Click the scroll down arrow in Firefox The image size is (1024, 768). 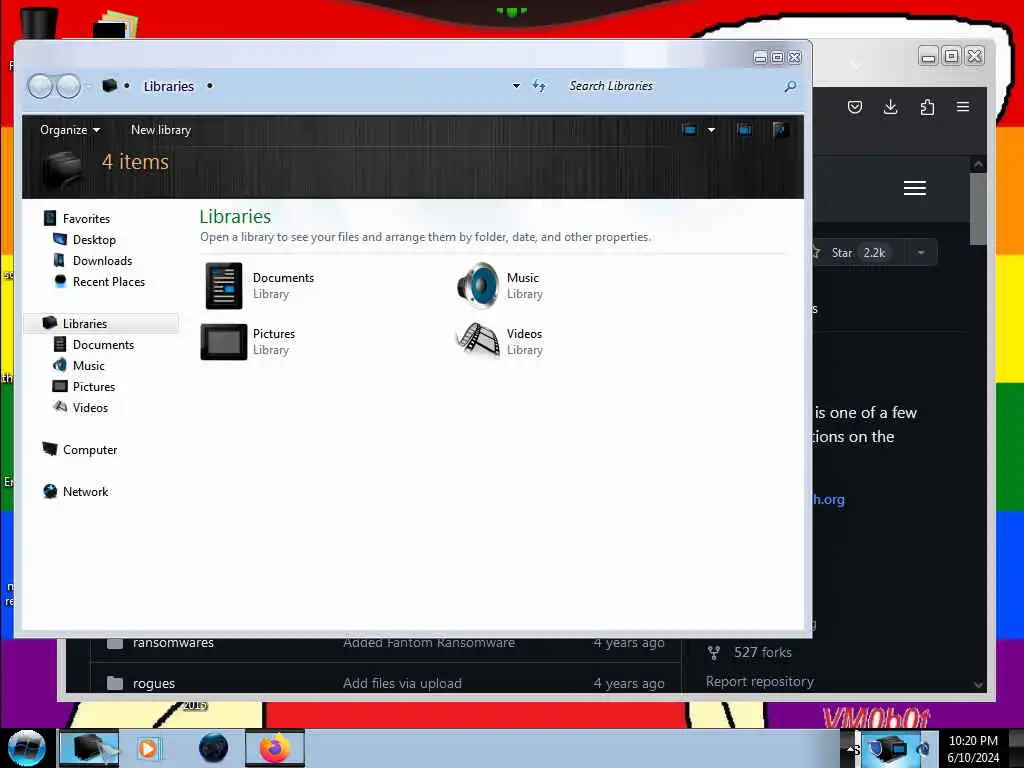pyautogui.click(x=978, y=685)
